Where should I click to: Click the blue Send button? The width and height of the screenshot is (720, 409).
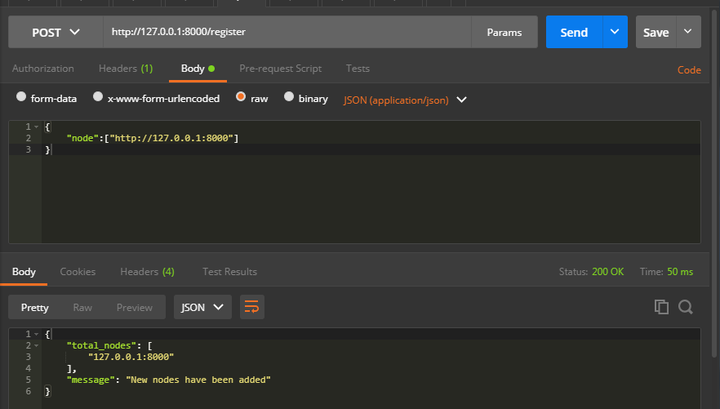tap(574, 32)
